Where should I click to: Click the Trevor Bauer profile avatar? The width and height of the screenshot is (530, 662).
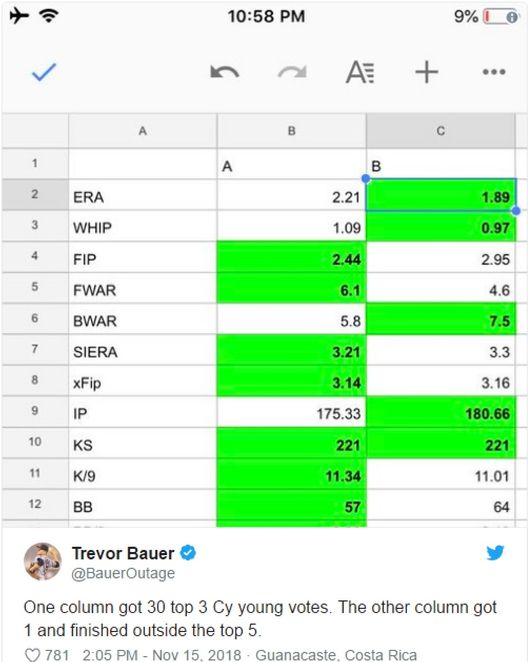pos(43,562)
